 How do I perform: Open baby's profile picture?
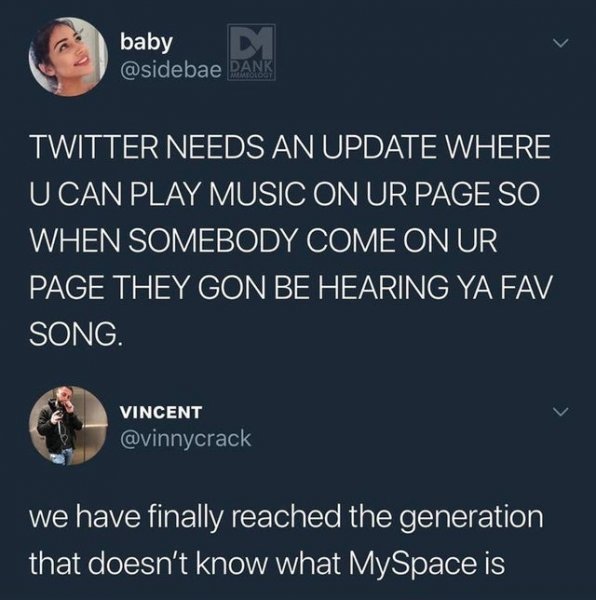tap(68, 57)
